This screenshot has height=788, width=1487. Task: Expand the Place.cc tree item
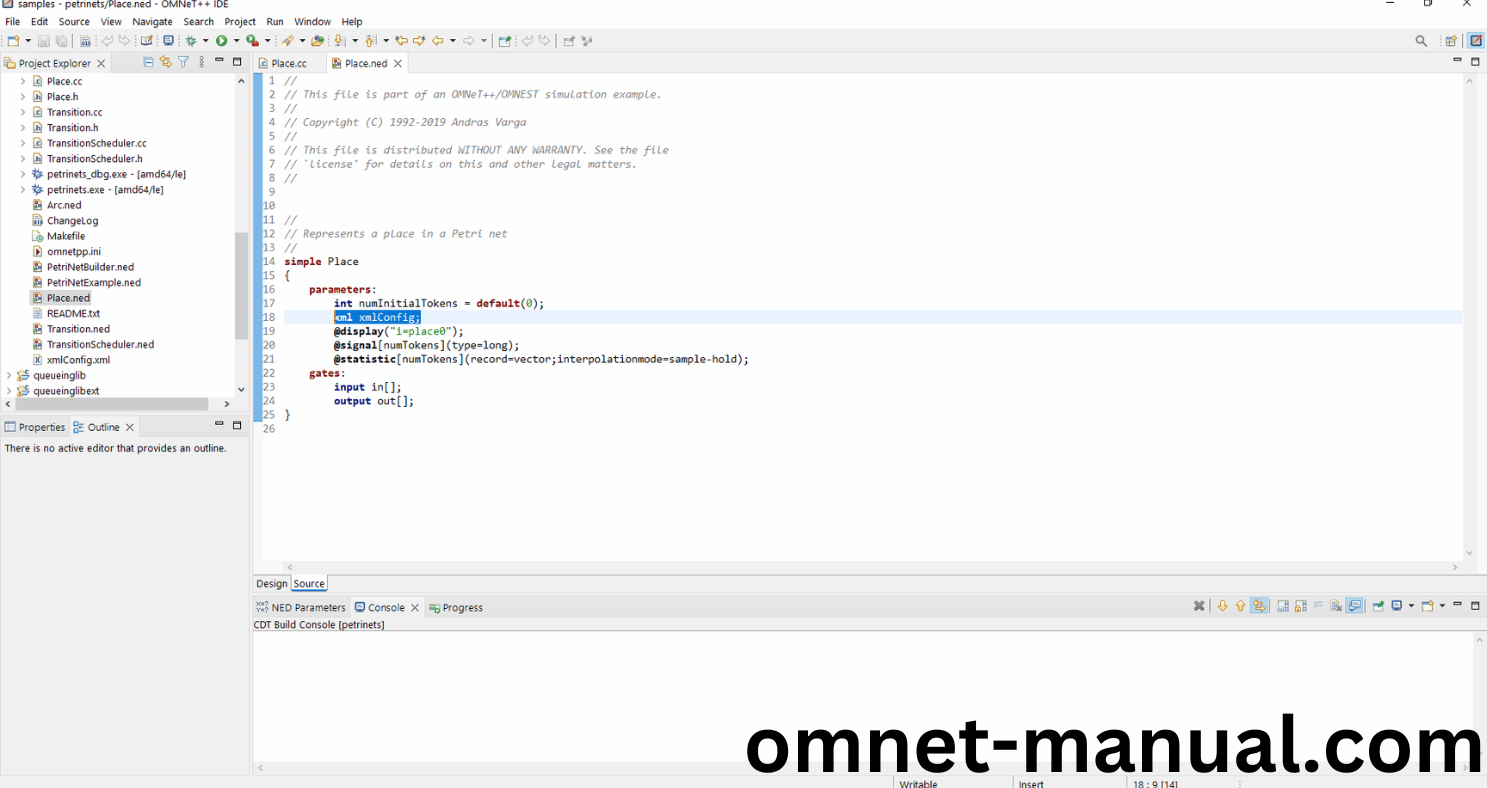[x=23, y=81]
